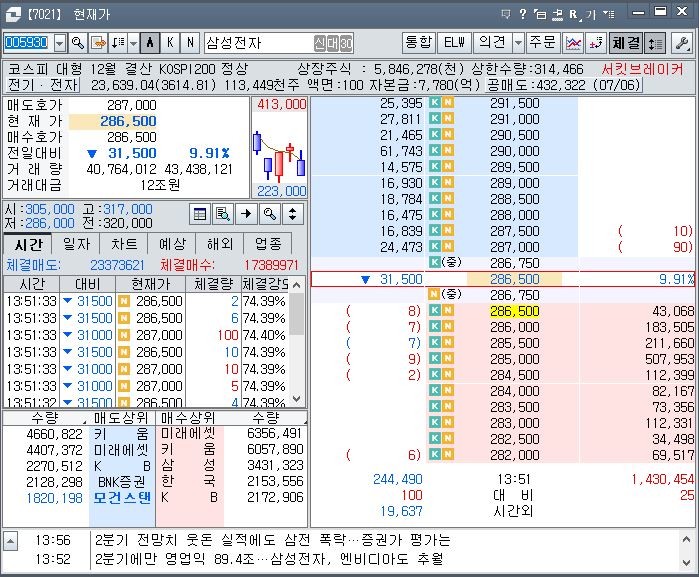Click the title bar pin/message icon

tap(505, 14)
